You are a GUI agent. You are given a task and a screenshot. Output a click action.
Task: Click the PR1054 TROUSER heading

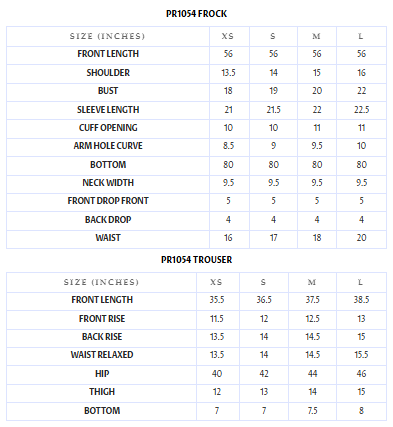coord(196,260)
